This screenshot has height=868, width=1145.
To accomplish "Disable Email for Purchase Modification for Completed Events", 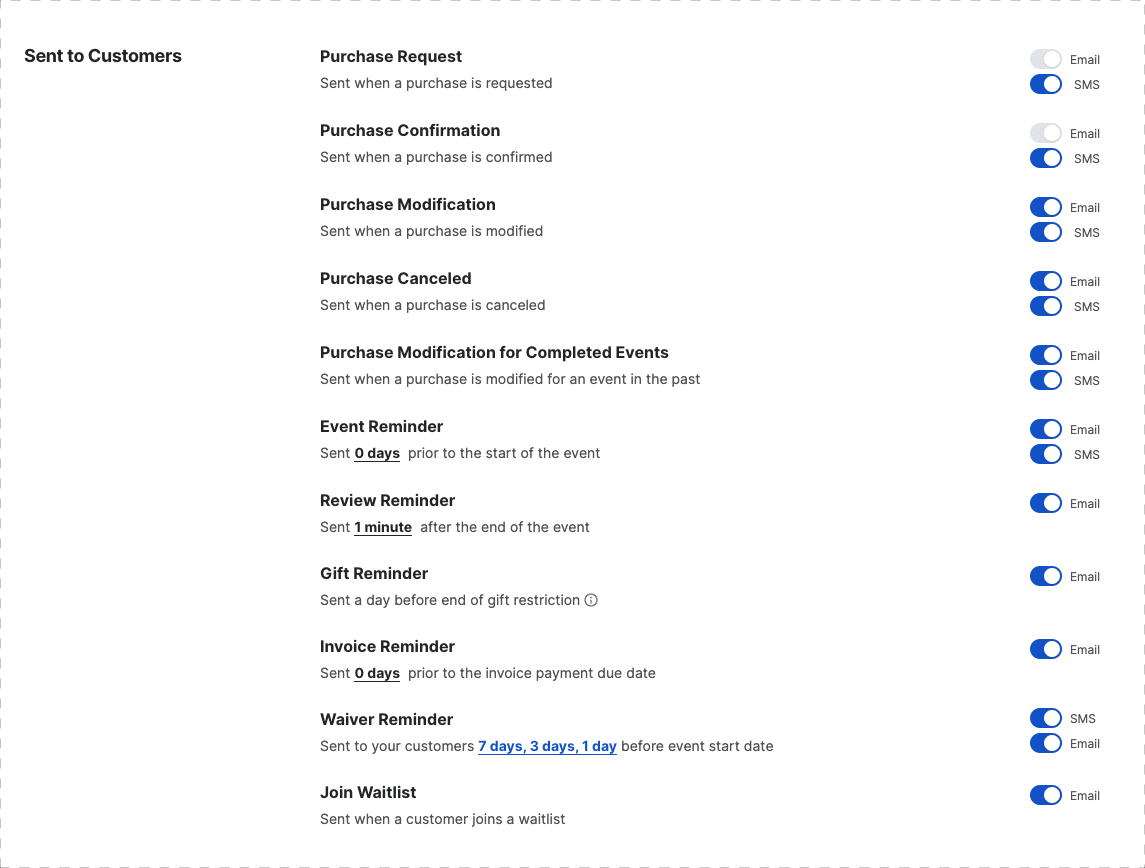I will (x=1046, y=355).
